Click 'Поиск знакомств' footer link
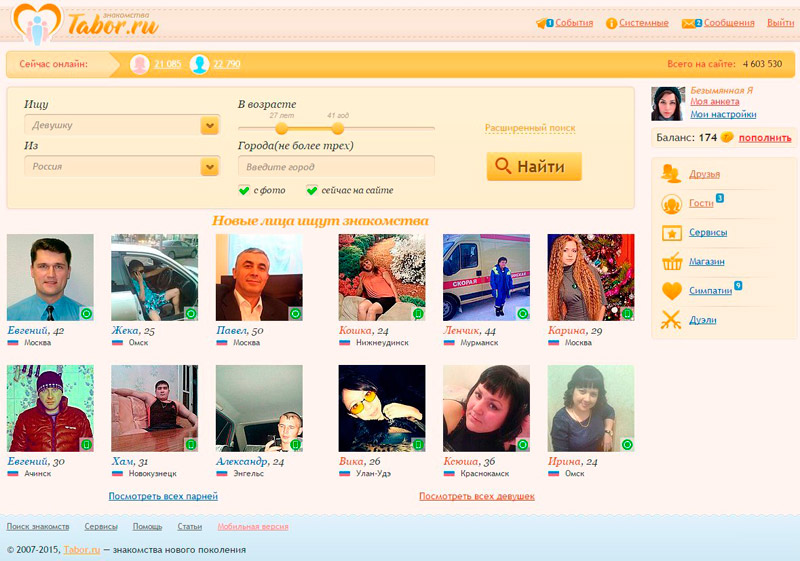Viewport: 800px width, 561px height. tap(38, 526)
